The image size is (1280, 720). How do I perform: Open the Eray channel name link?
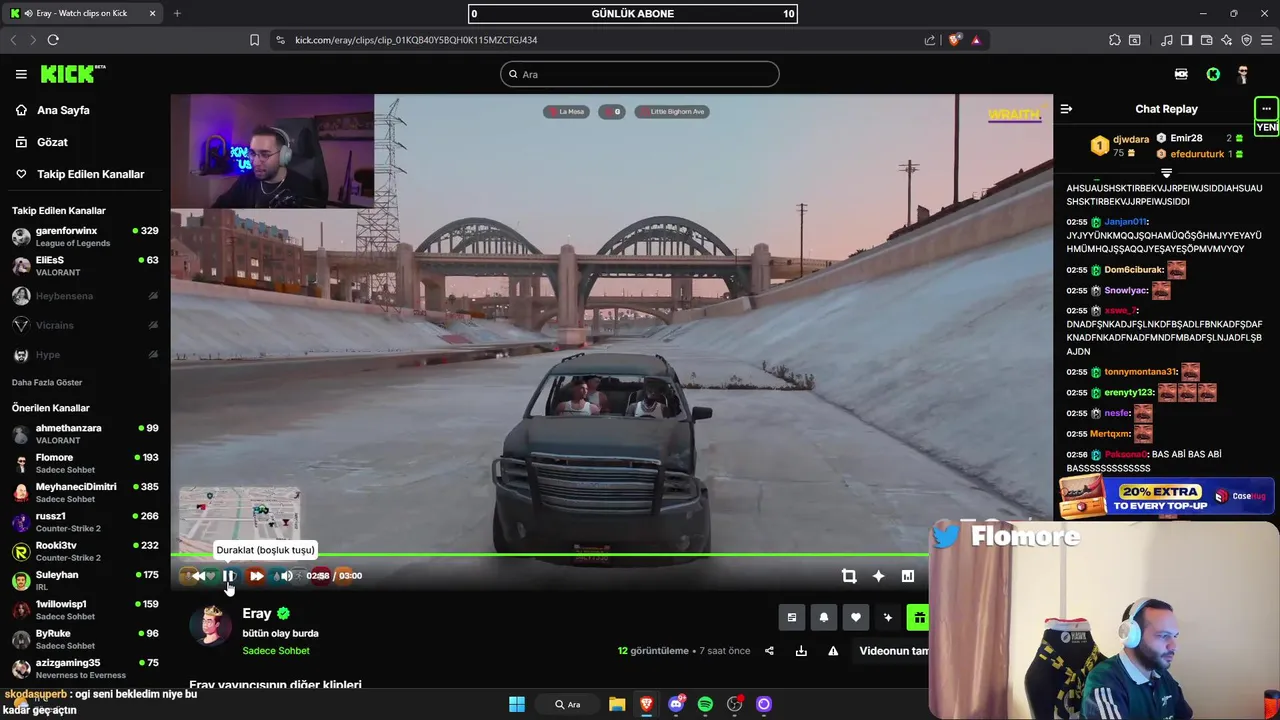(x=257, y=613)
